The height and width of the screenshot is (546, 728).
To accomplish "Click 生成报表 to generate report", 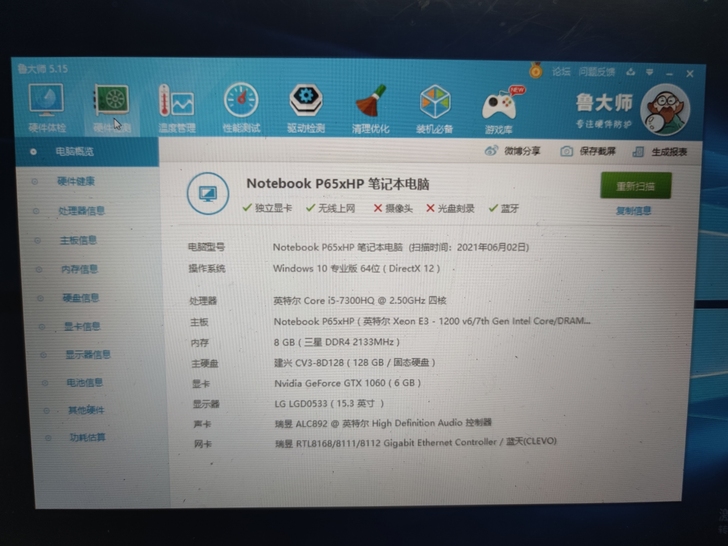I will click(x=660, y=151).
